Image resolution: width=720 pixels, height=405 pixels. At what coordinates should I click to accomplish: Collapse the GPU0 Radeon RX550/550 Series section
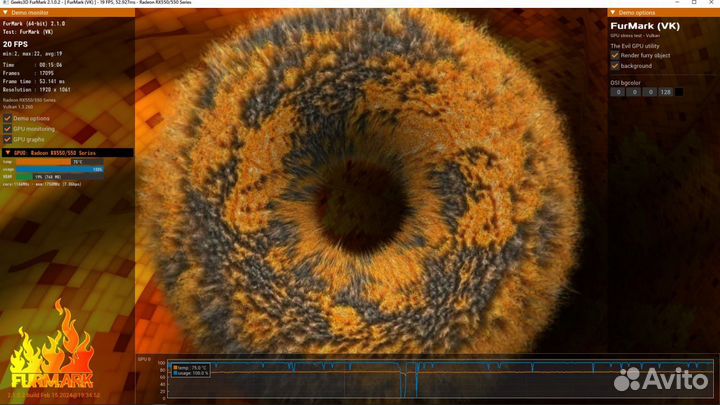[5, 152]
